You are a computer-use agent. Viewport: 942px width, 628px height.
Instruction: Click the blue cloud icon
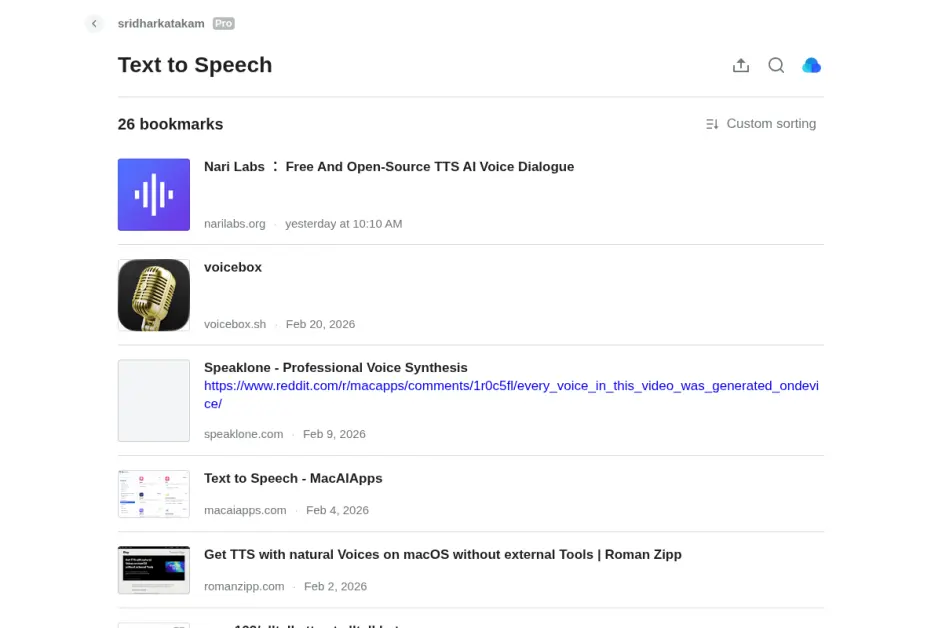coord(811,65)
